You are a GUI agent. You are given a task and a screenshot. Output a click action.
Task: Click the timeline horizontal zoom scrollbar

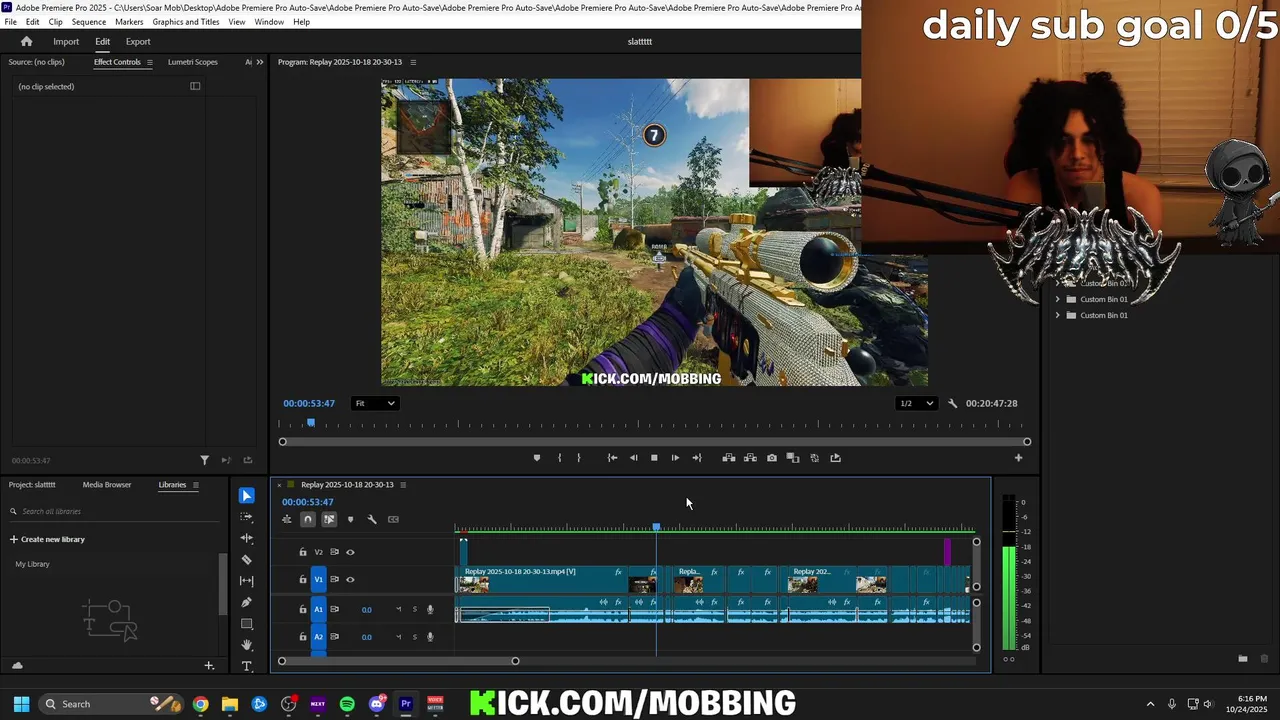398,661
